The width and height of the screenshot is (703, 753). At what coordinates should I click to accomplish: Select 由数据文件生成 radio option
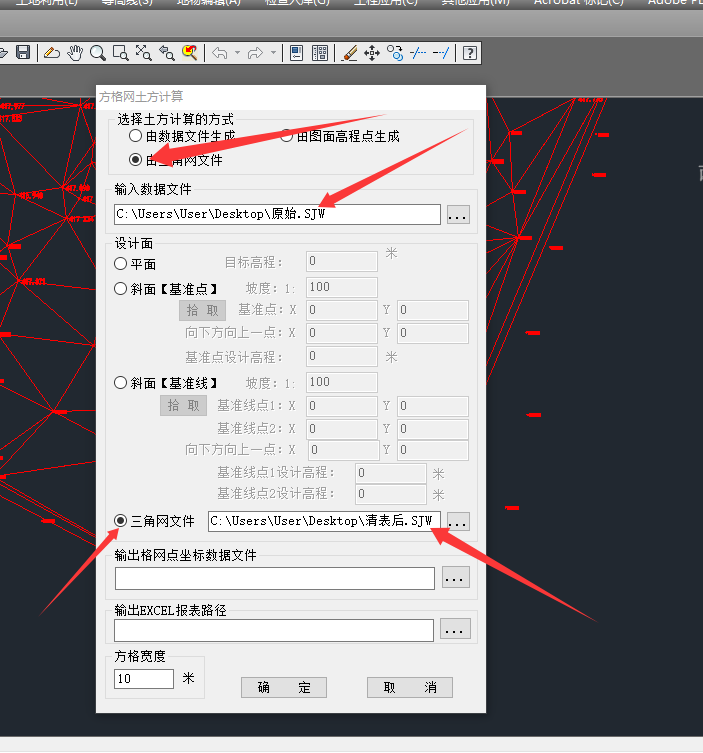click(x=136, y=137)
